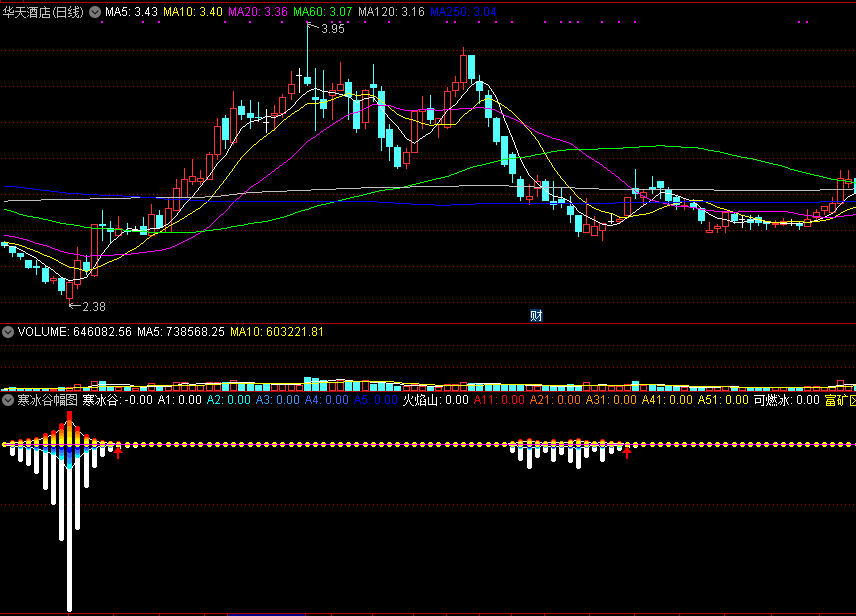Open the dropdown beside 华天酒店(日线) title
This screenshot has width=856, height=616.
(95, 12)
